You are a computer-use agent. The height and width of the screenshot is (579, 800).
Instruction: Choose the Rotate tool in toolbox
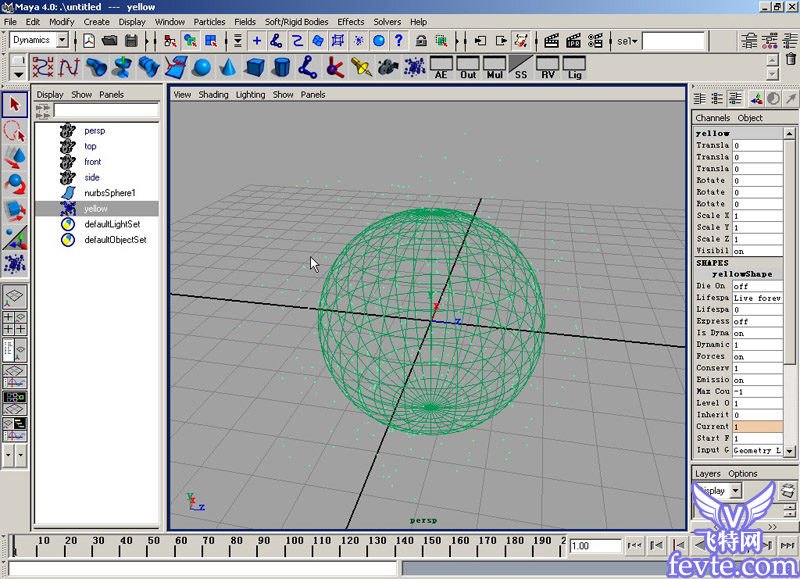(14, 184)
